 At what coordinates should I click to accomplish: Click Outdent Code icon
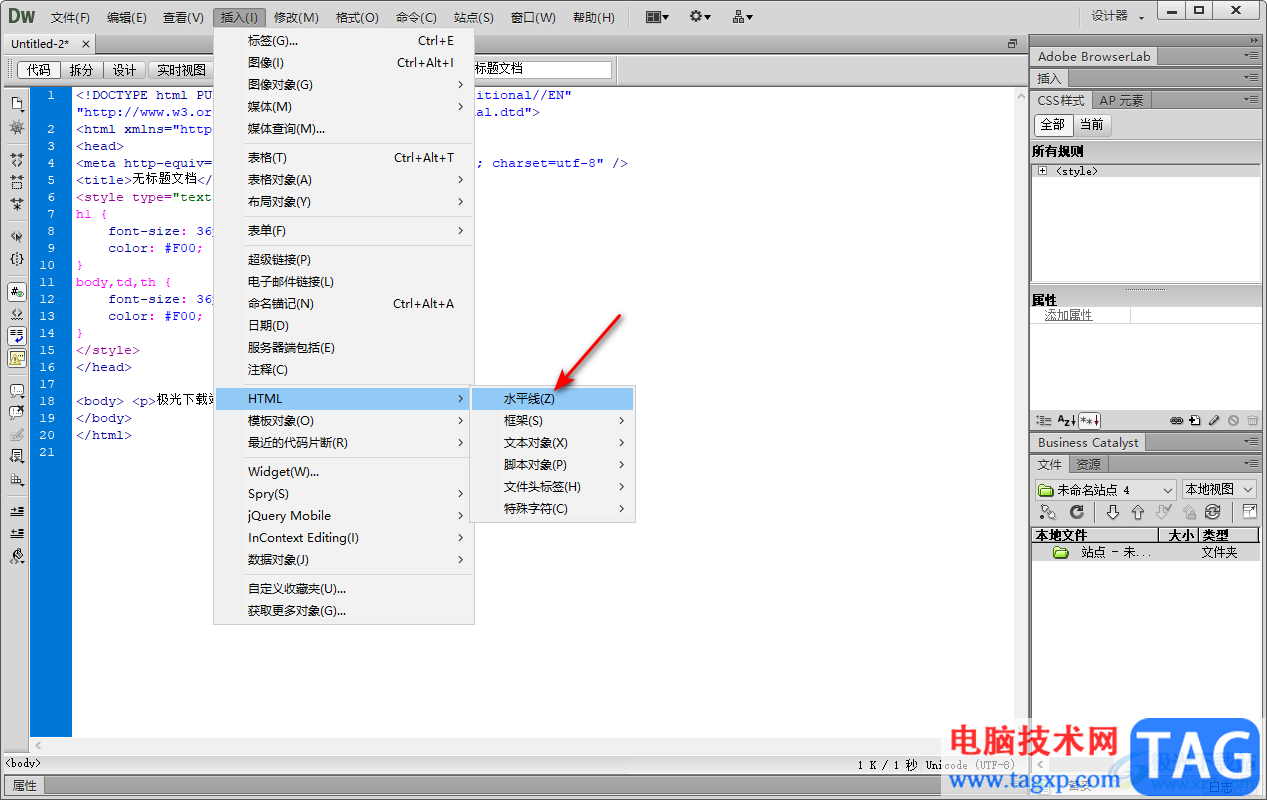[x=17, y=533]
